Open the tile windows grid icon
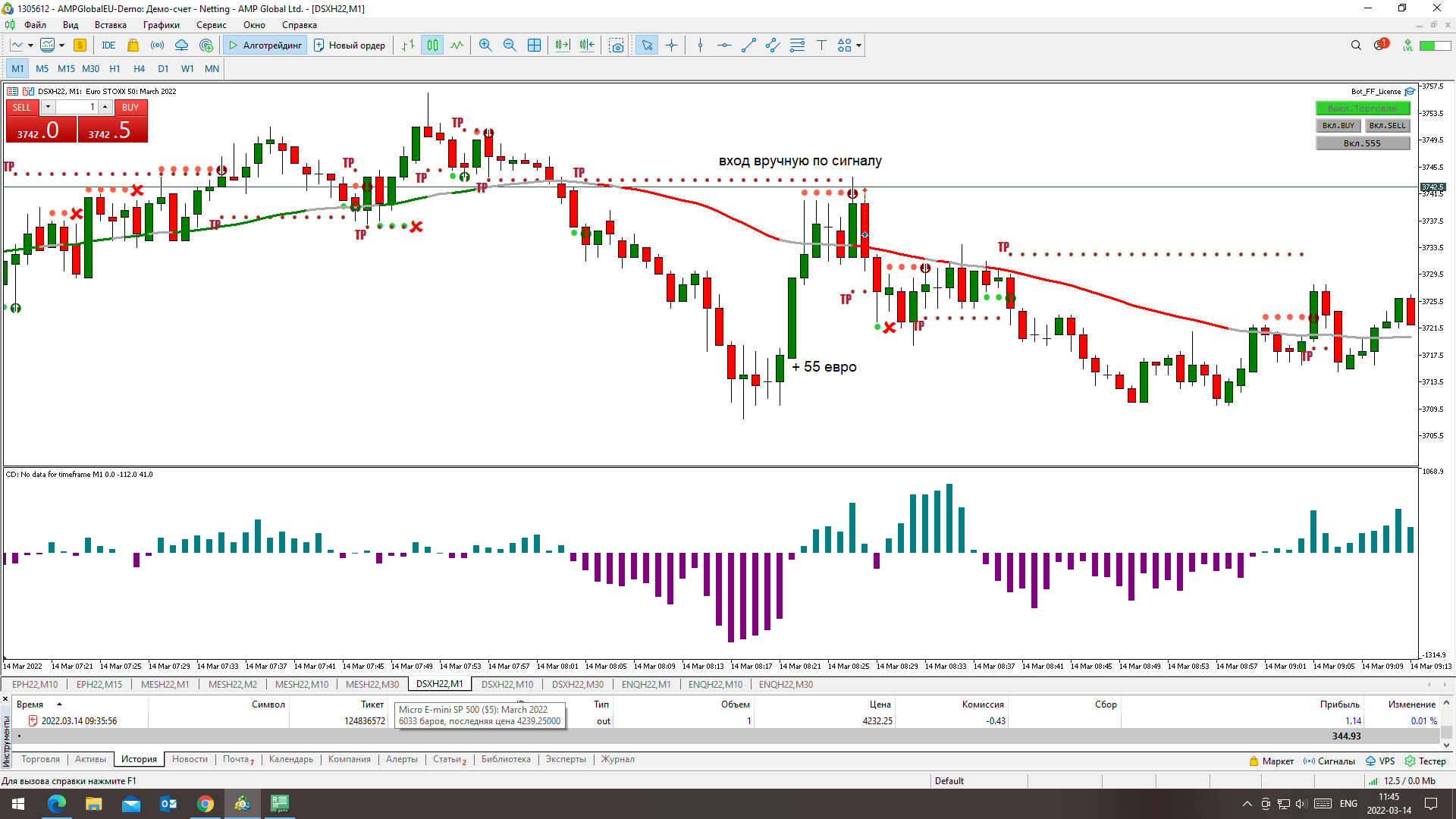This screenshot has width=1456, height=819. (534, 45)
